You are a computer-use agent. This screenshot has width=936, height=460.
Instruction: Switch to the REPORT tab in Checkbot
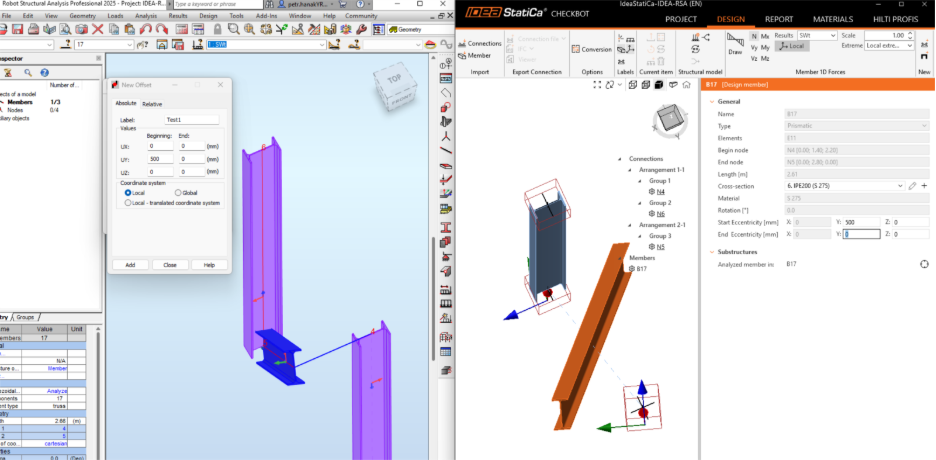point(779,19)
